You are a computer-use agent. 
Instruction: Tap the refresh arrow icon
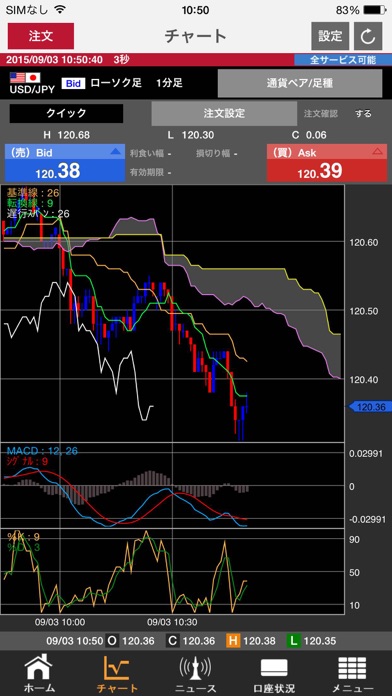coord(368,36)
